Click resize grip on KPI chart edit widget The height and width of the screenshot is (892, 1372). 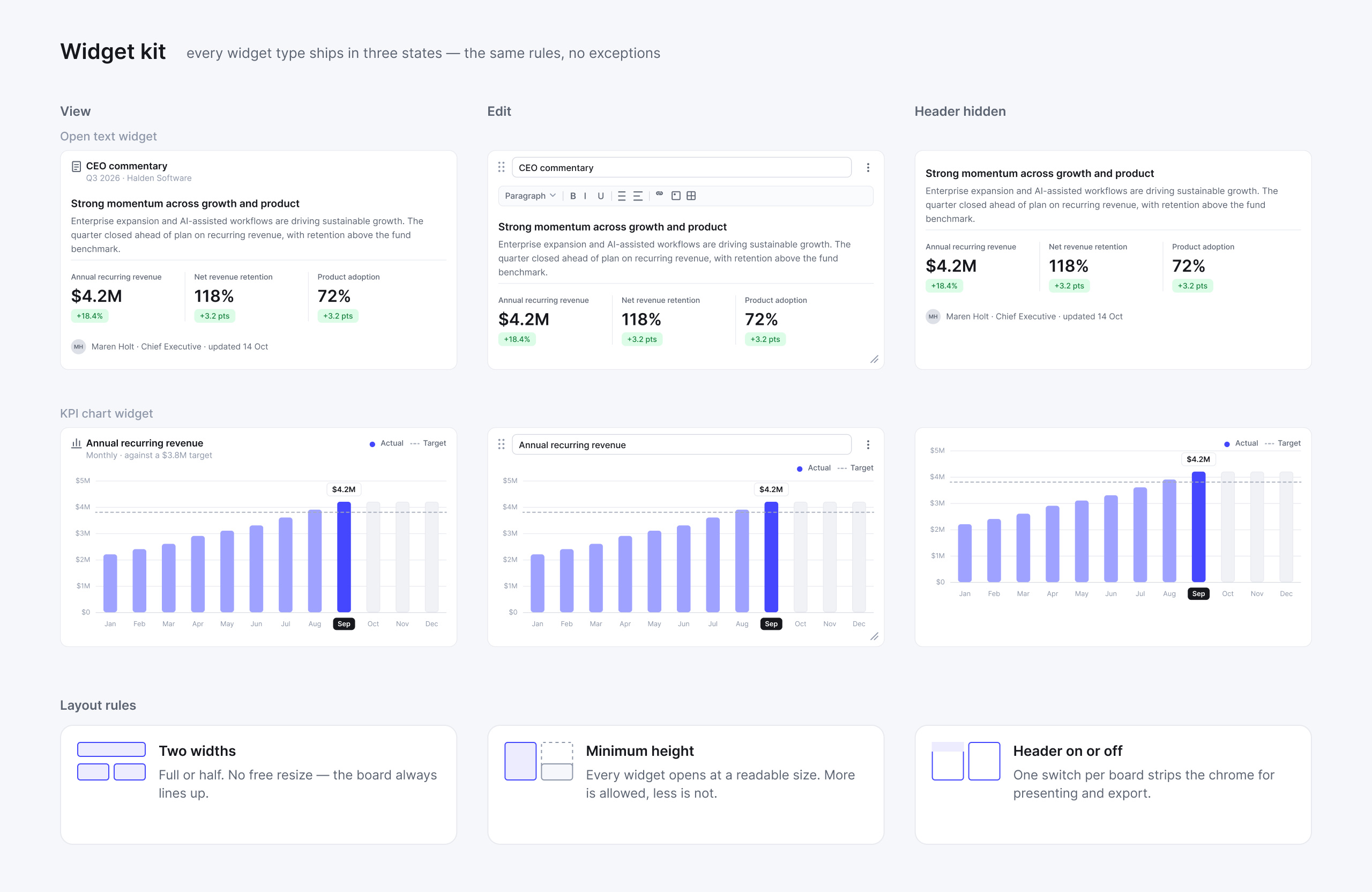point(875,636)
